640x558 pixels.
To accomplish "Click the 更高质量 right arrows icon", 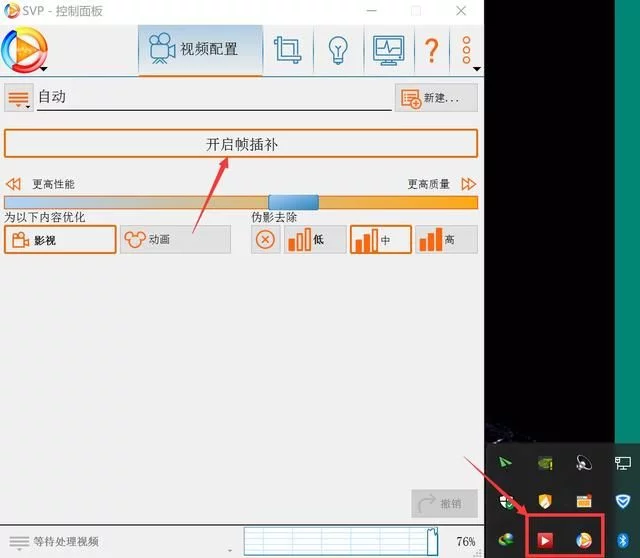I will [469, 184].
